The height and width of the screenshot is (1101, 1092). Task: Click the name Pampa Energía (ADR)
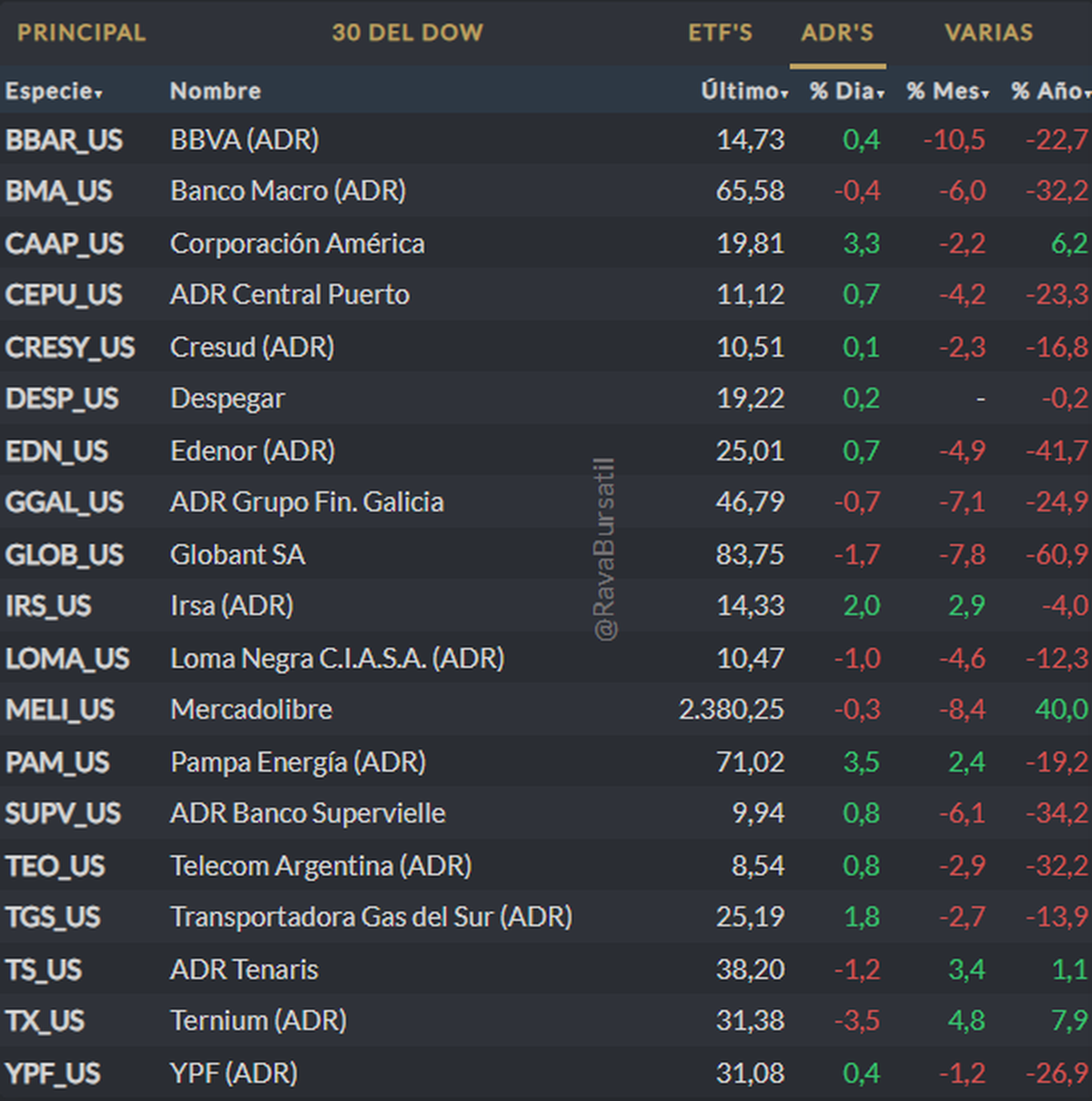298,763
